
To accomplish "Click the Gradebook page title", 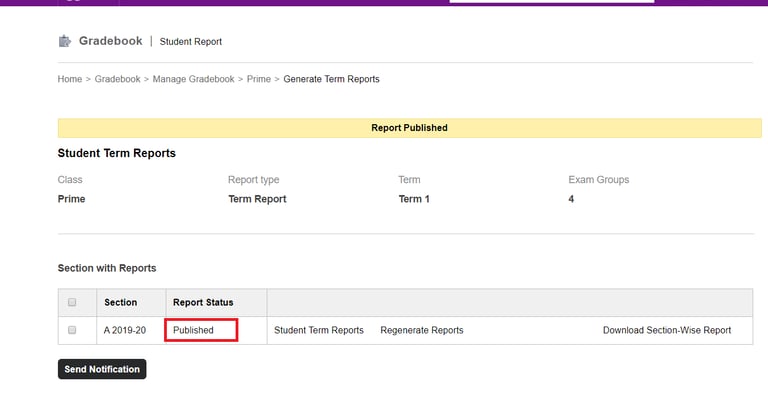I will point(111,41).
